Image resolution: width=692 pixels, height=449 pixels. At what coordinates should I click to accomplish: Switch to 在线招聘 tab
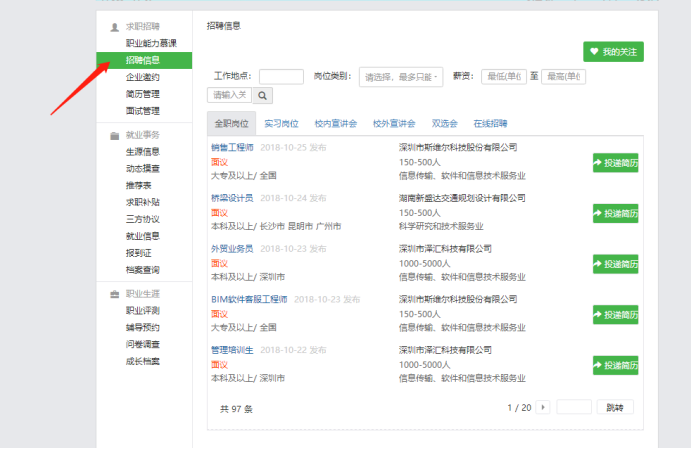point(490,124)
